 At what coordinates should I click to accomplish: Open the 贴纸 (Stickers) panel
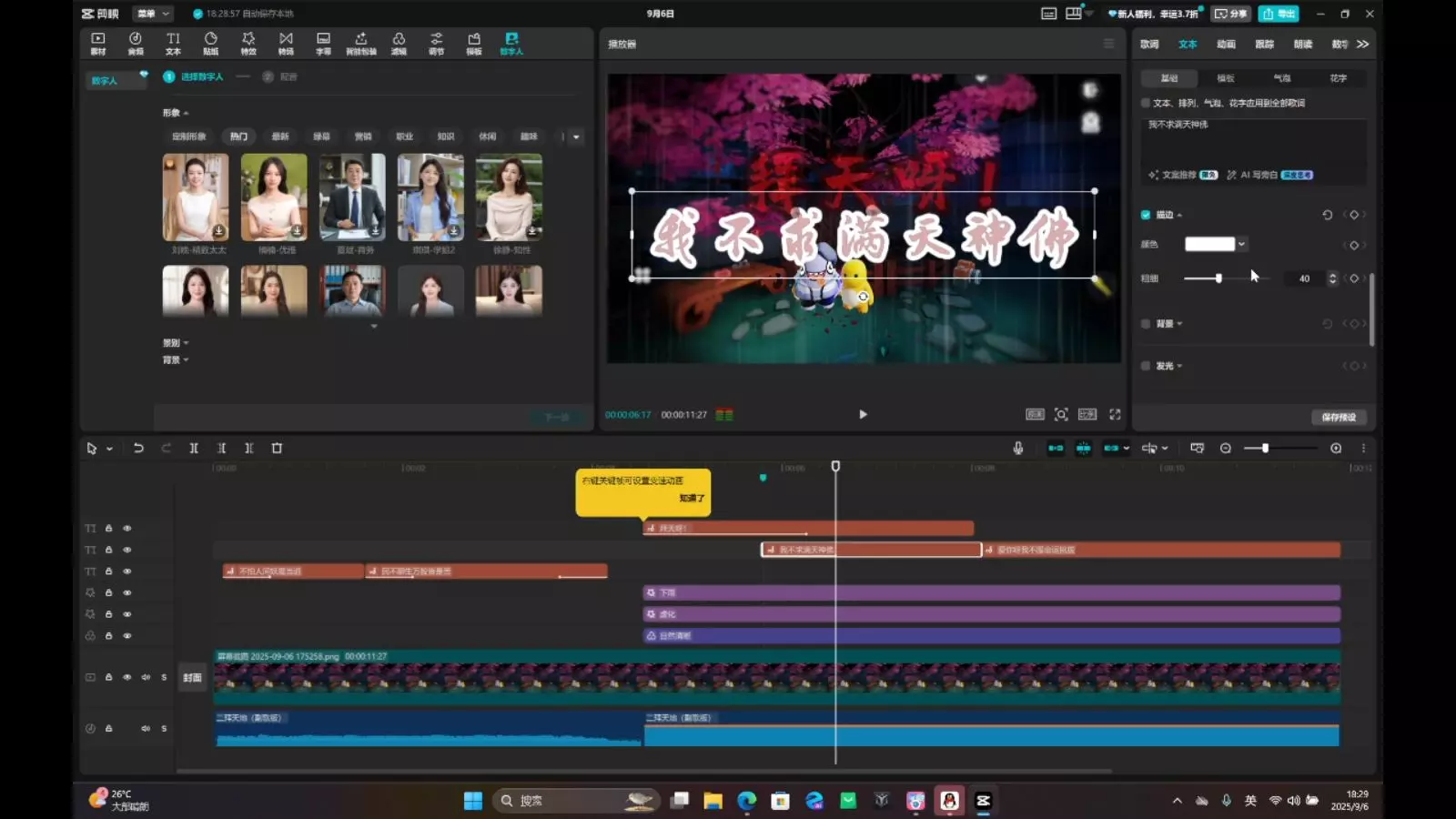coord(210,43)
